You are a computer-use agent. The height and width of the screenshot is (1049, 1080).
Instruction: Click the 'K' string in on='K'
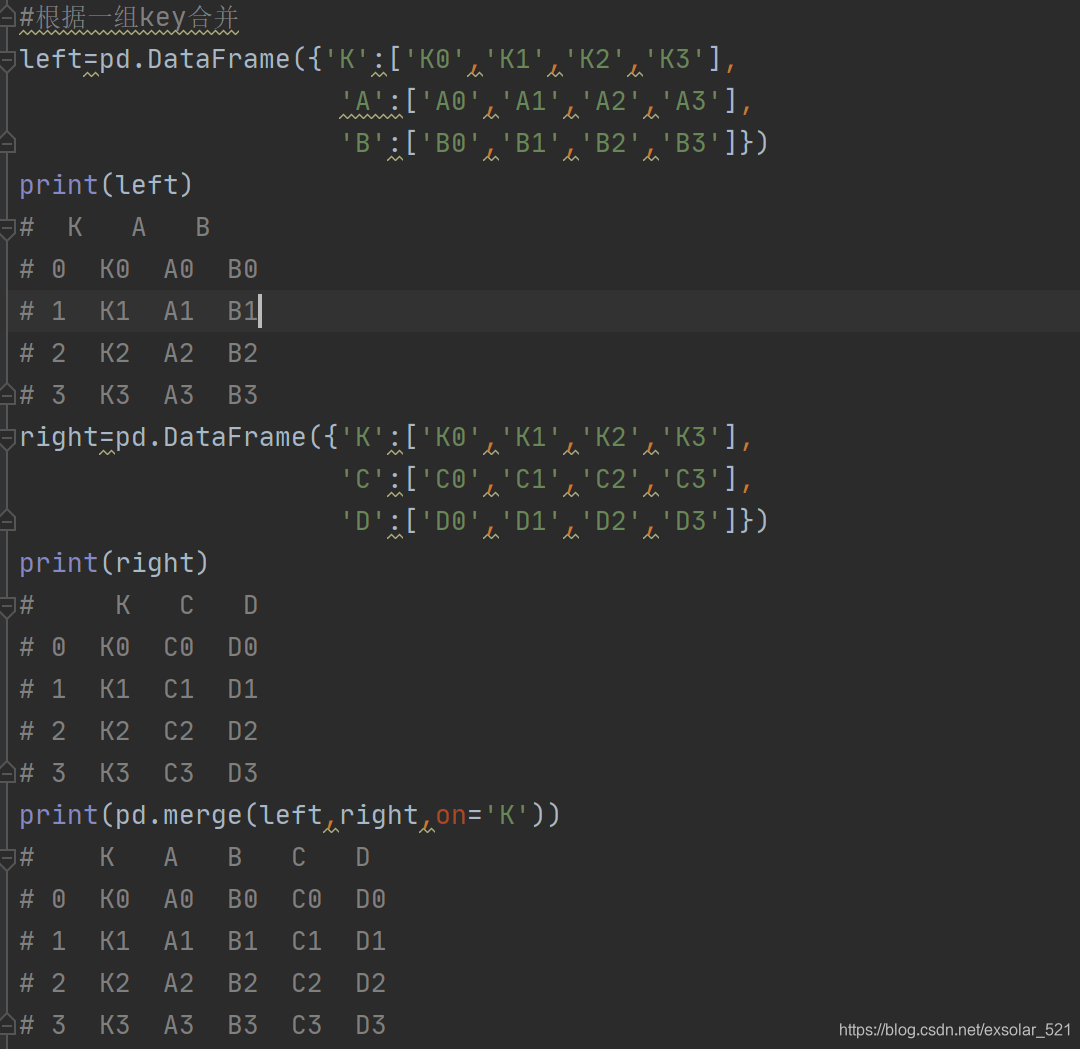point(507,816)
